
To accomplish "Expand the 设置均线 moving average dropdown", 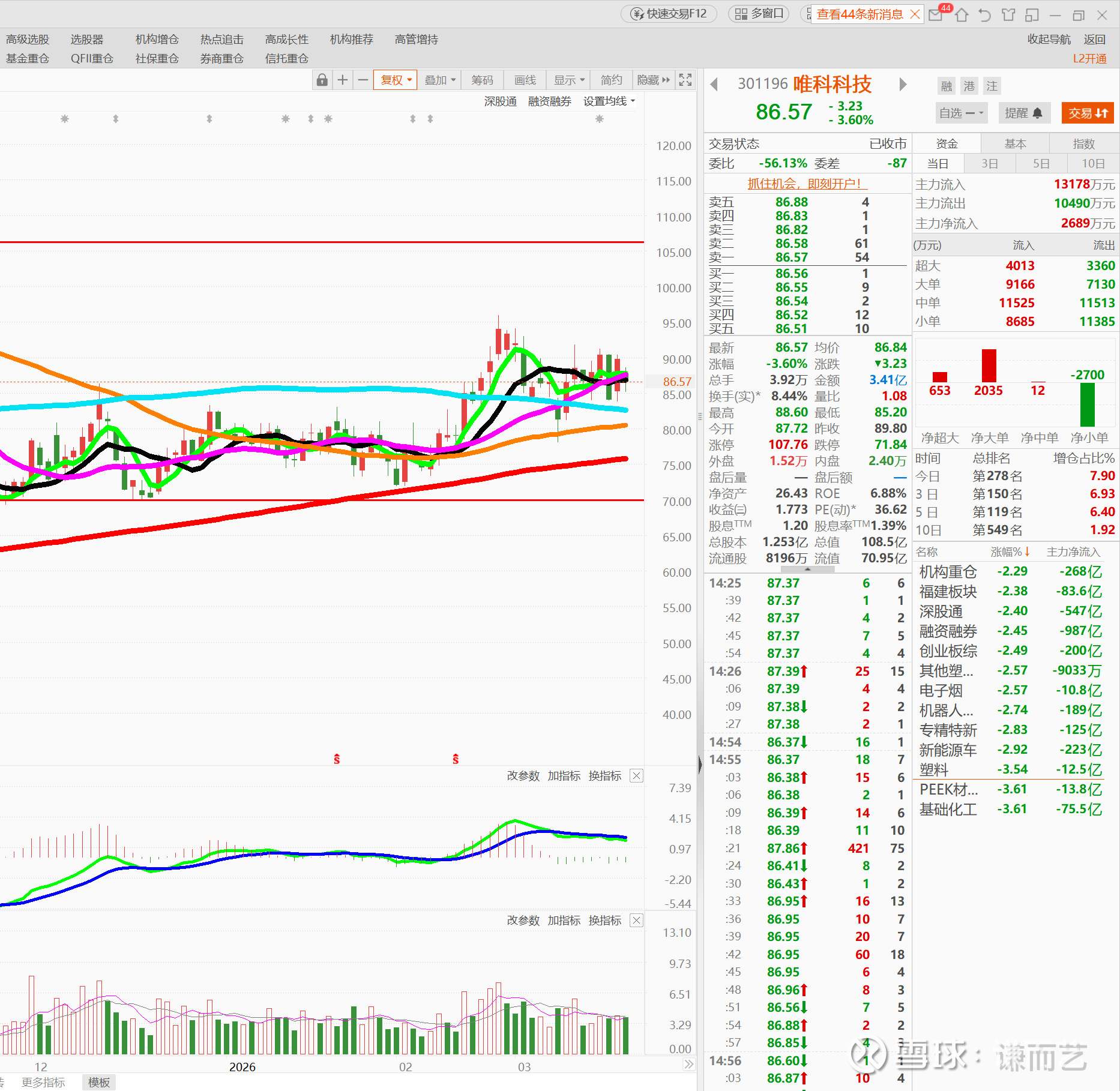I will [x=609, y=101].
